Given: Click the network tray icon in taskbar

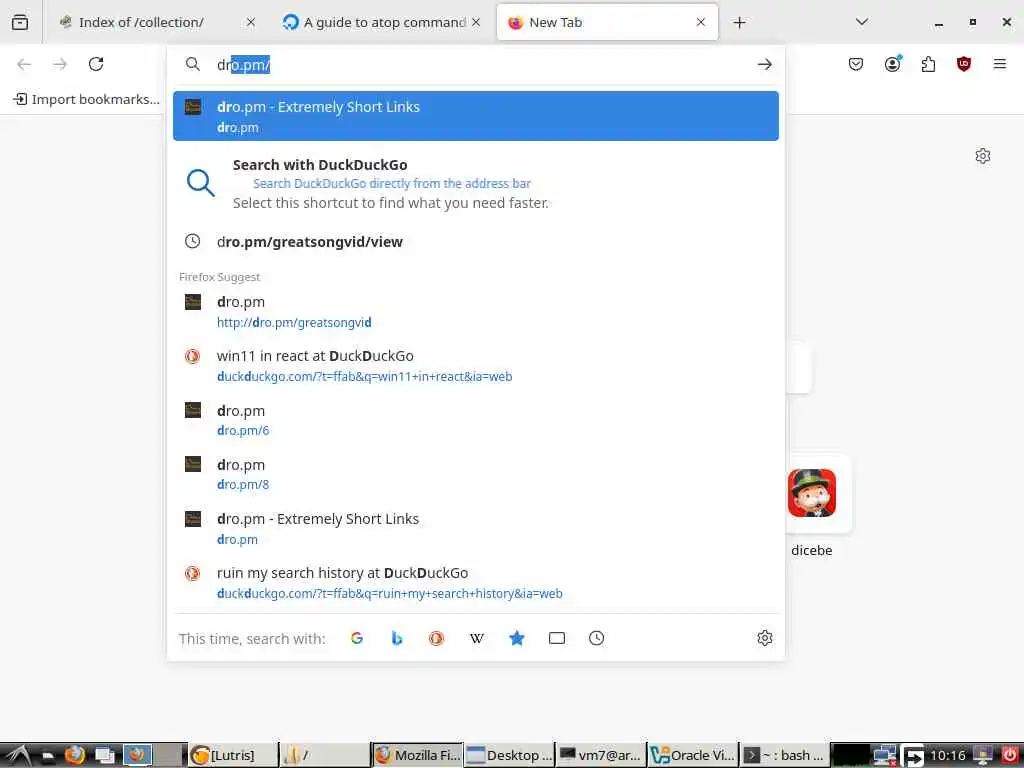Looking at the screenshot, I should pos(885,756).
